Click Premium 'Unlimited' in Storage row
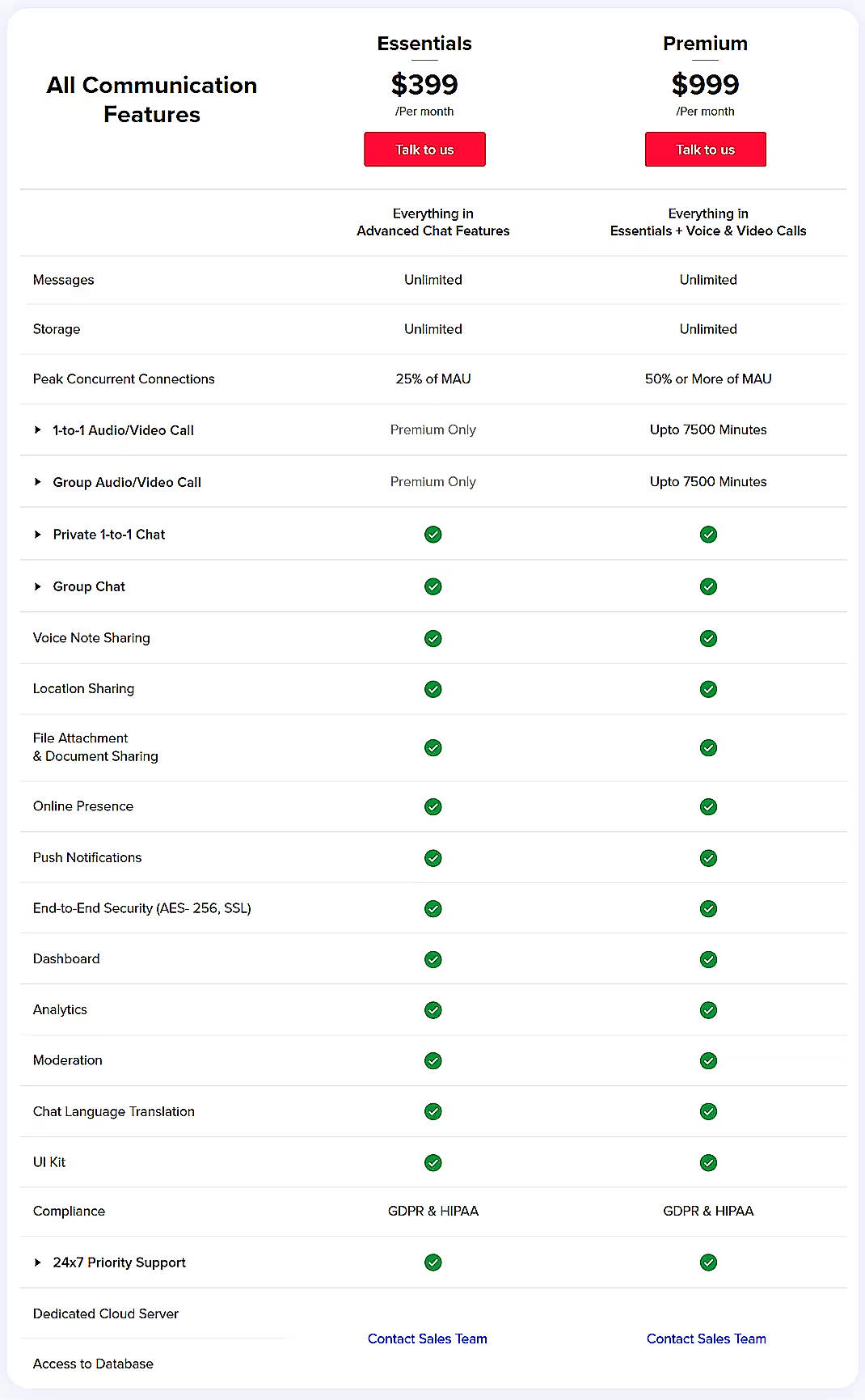865x1400 pixels. point(708,329)
